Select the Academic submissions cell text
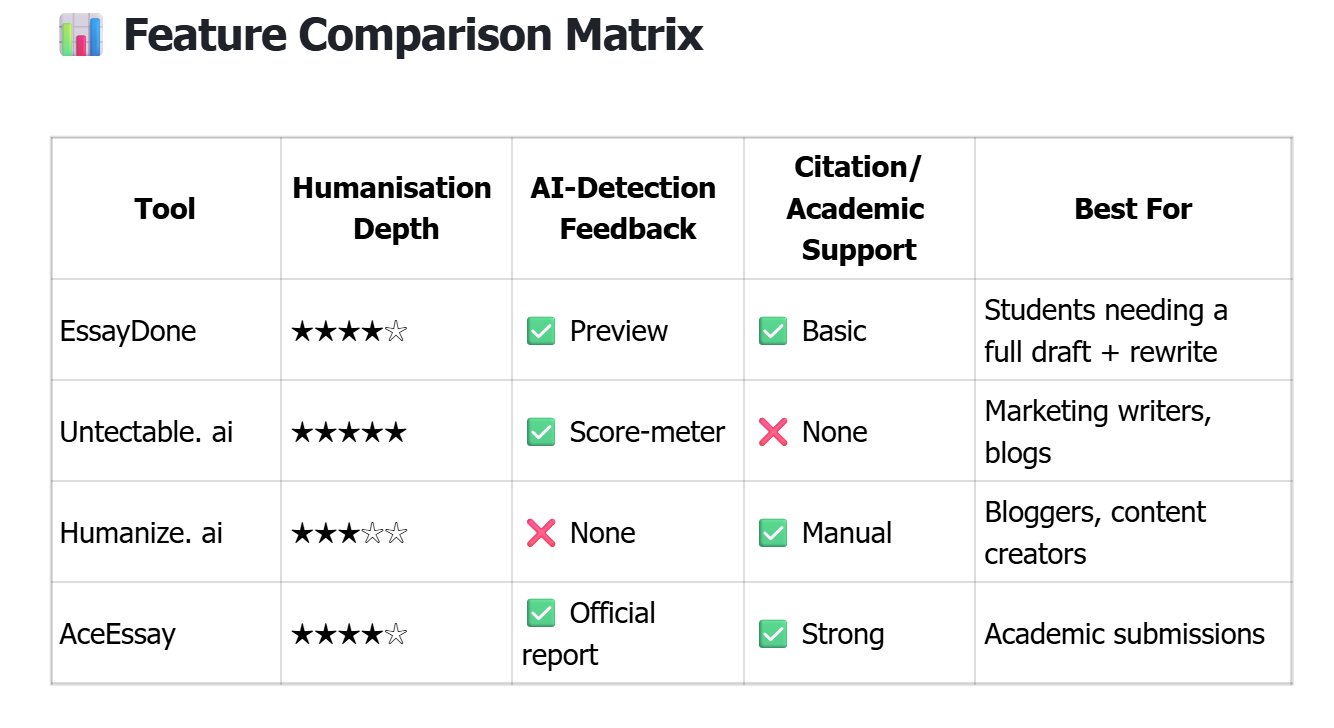 [x=1124, y=634]
